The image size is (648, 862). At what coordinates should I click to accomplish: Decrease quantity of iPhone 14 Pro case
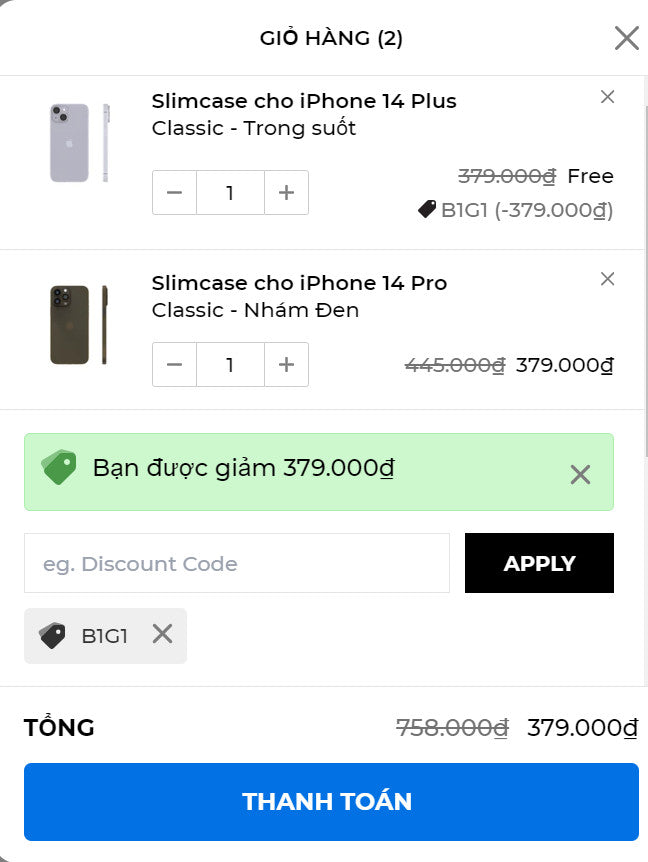(x=174, y=364)
